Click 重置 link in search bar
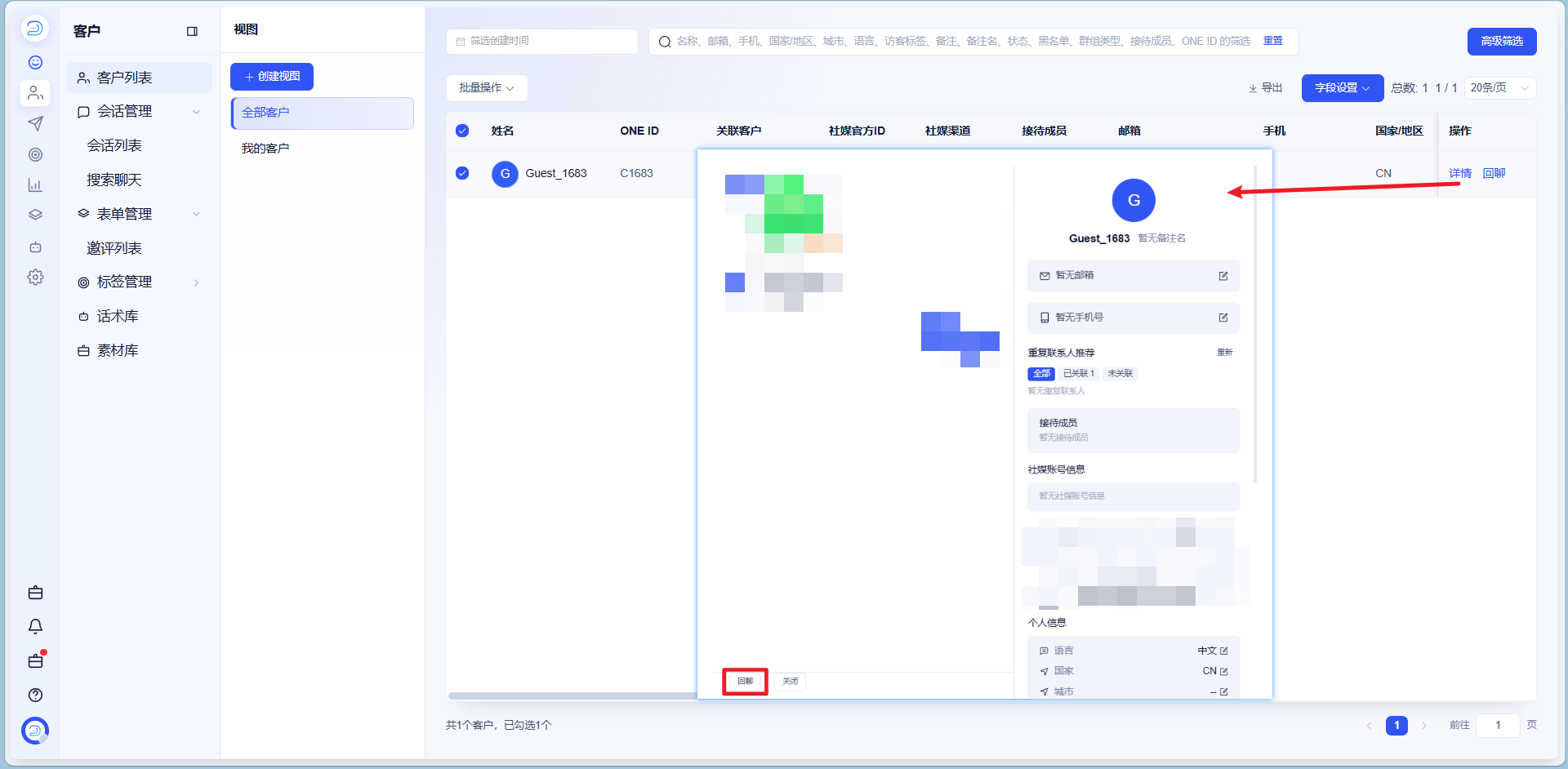Screen dimensions: 1568x769 [1272, 41]
